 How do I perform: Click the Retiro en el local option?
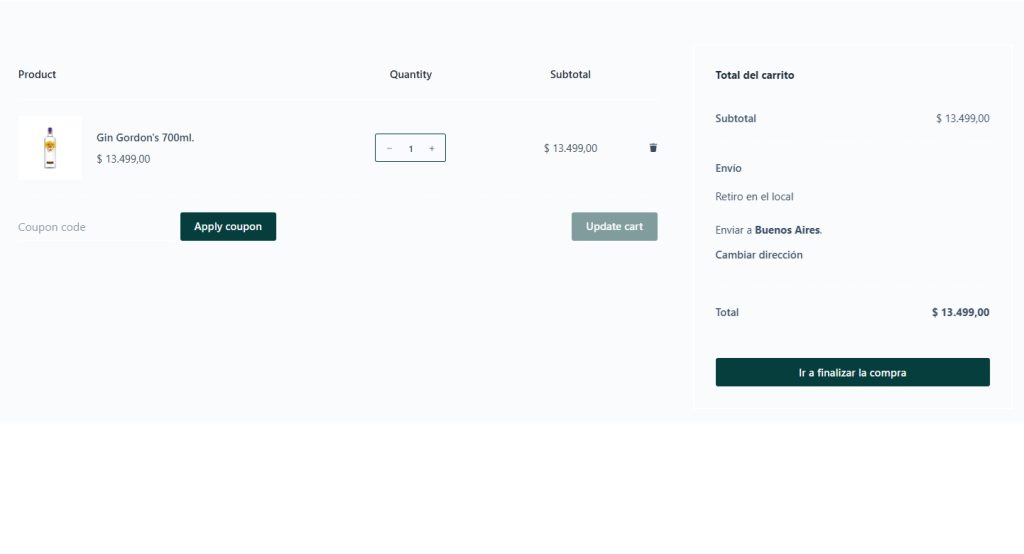click(754, 197)
